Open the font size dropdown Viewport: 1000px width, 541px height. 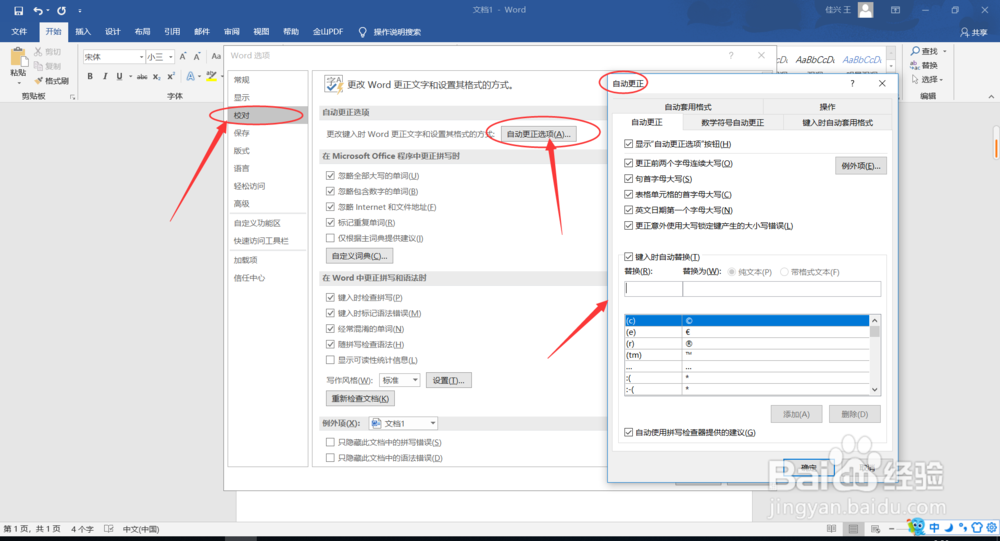[x=170, y=57]
